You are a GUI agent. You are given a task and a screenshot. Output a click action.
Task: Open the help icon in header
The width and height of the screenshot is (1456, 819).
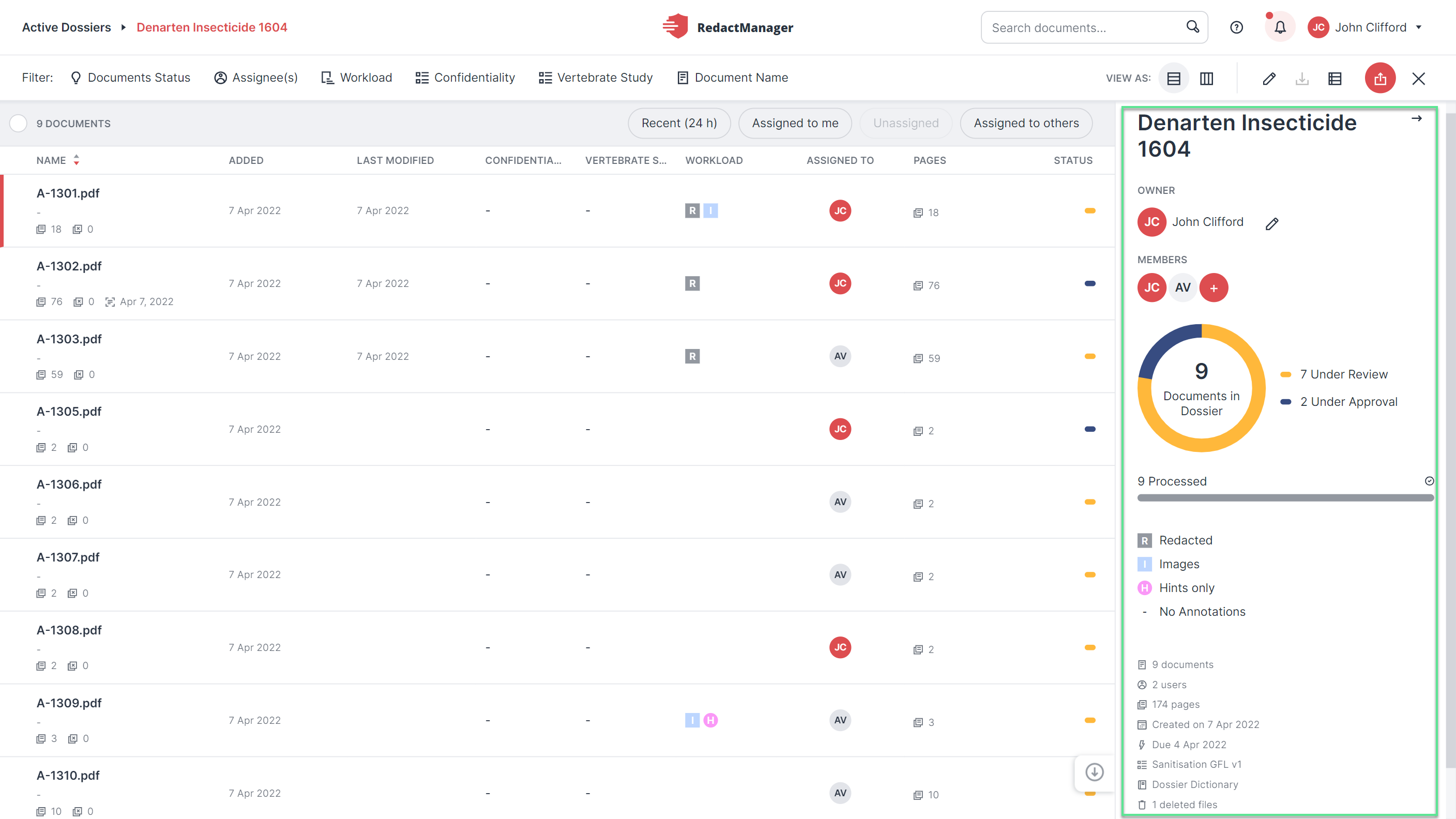tap(1236, 27)
